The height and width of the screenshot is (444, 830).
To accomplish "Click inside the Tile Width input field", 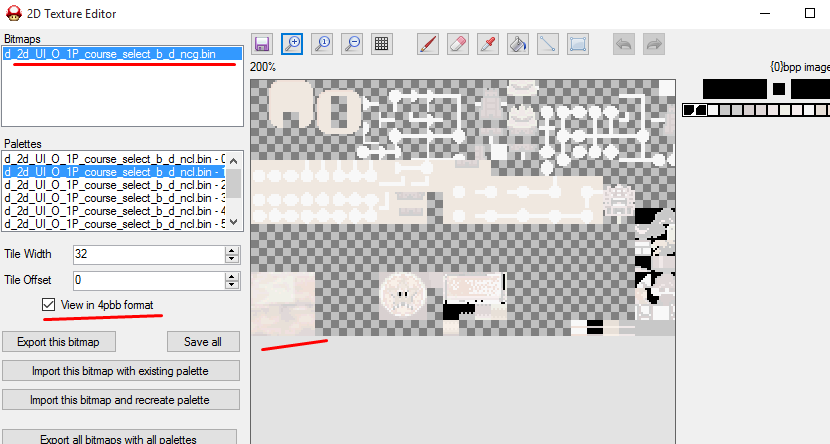I will coord(146,254).
